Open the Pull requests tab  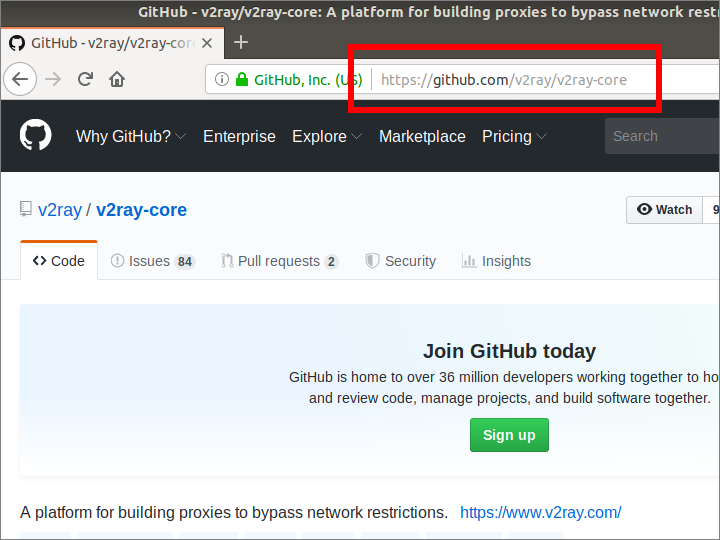[279, 261]
